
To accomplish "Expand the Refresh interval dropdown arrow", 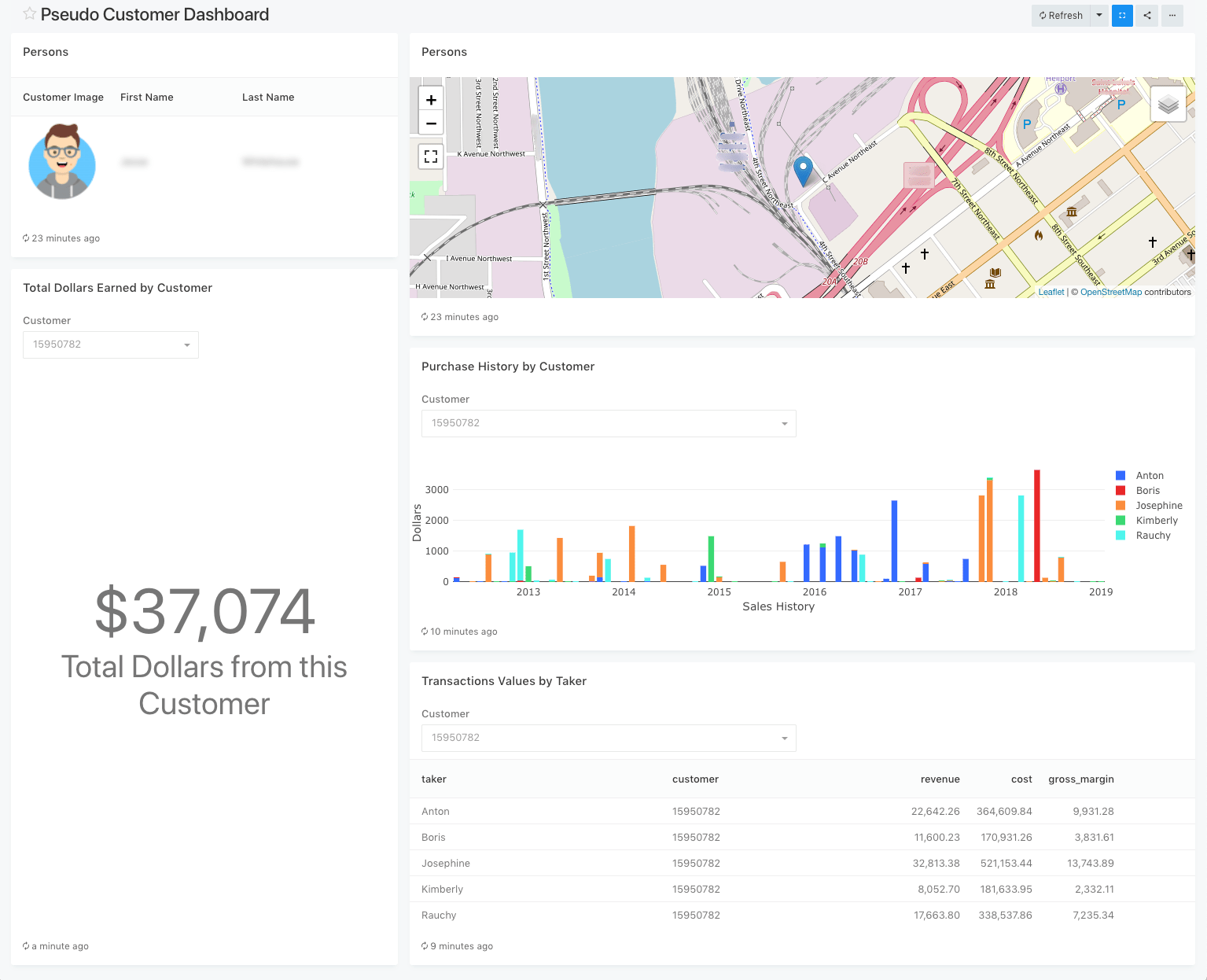I will 1099,15.
